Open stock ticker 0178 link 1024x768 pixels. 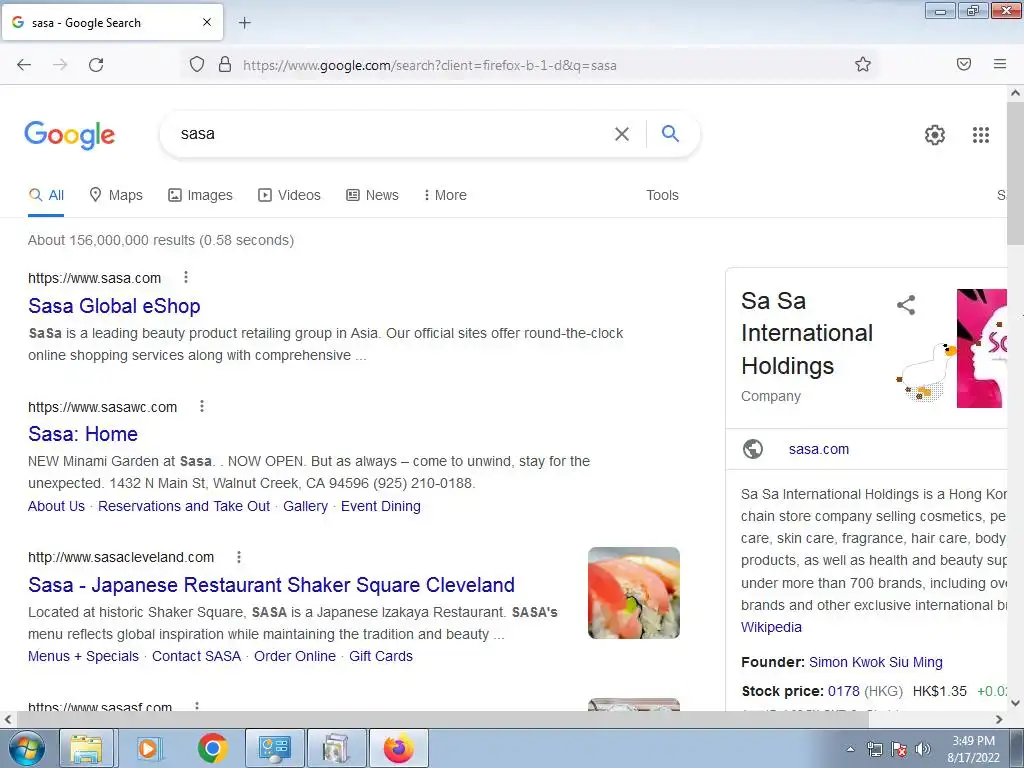pos(844,691)
